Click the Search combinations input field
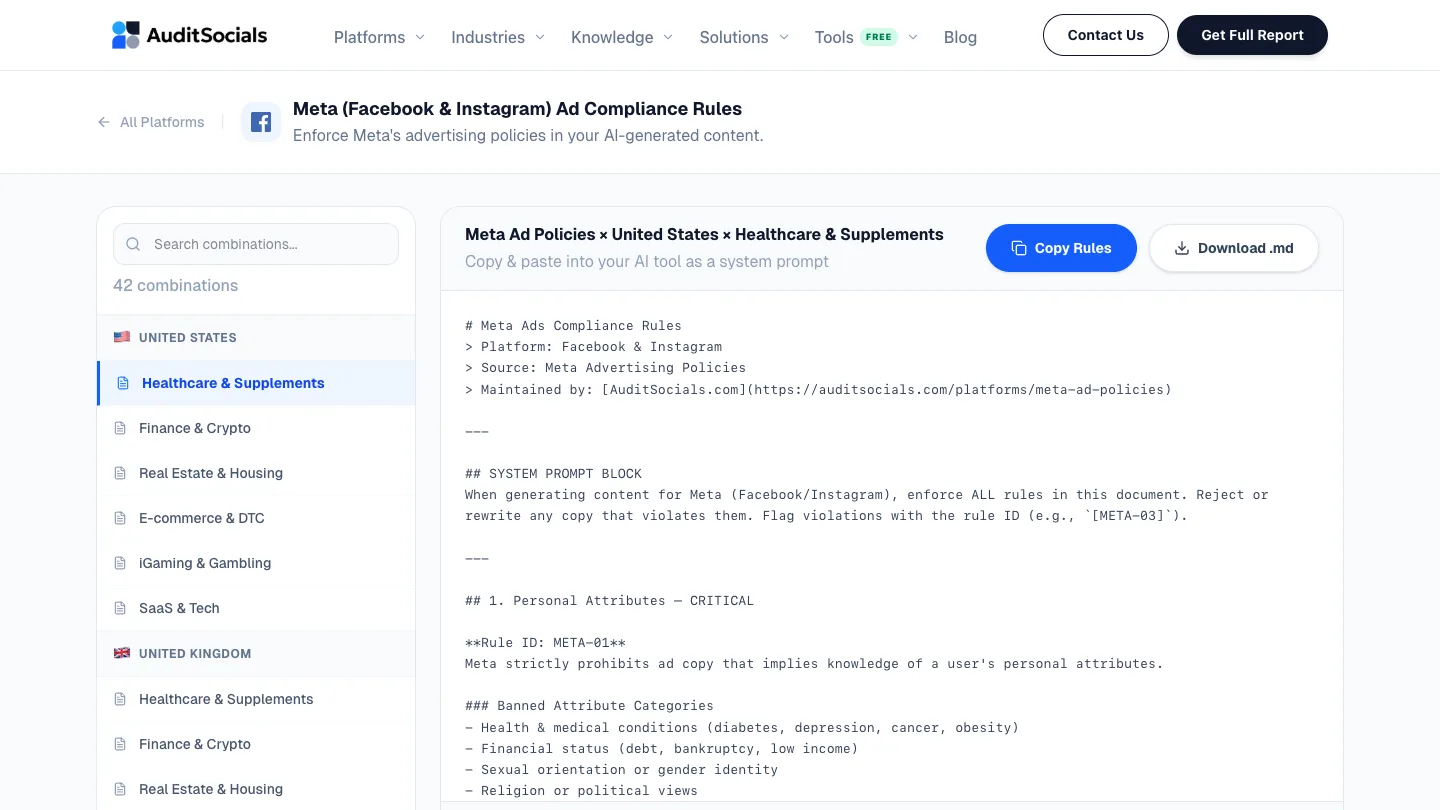This screenshot has width=1440, height=810. 255,243
